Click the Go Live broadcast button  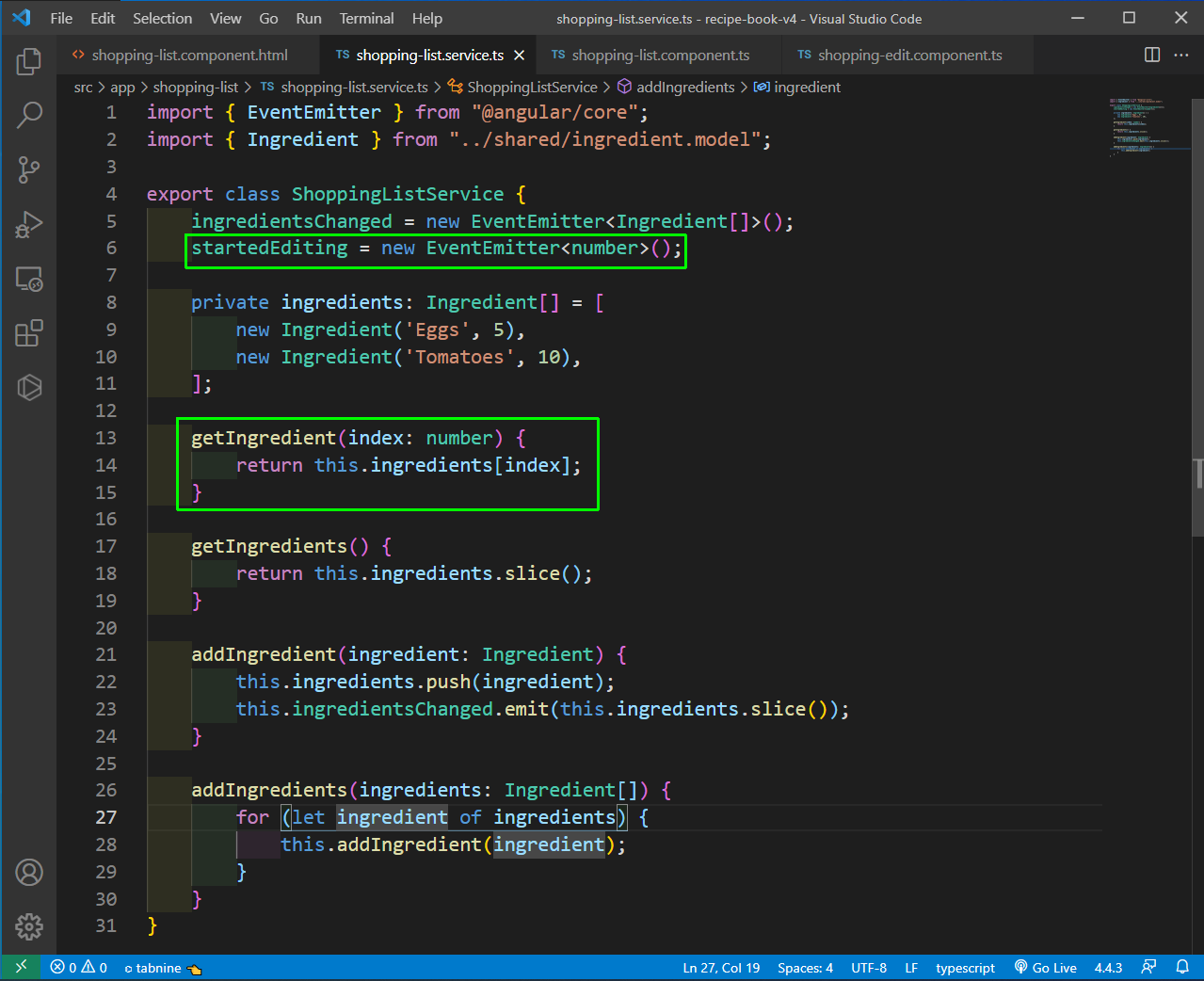coord(1046,967)
